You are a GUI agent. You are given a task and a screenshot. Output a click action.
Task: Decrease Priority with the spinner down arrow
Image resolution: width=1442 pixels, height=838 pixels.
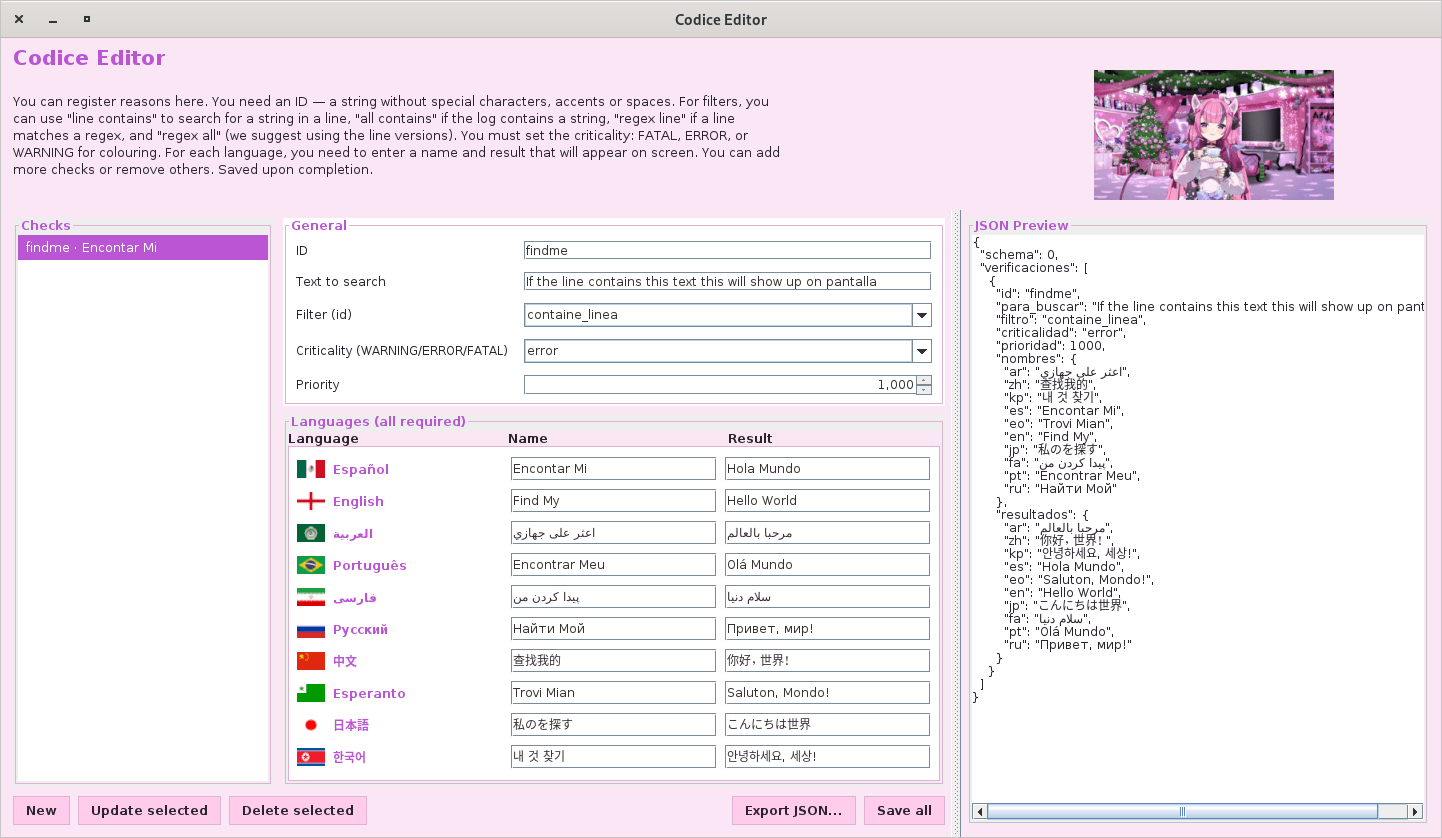click(x=923, y=390)
